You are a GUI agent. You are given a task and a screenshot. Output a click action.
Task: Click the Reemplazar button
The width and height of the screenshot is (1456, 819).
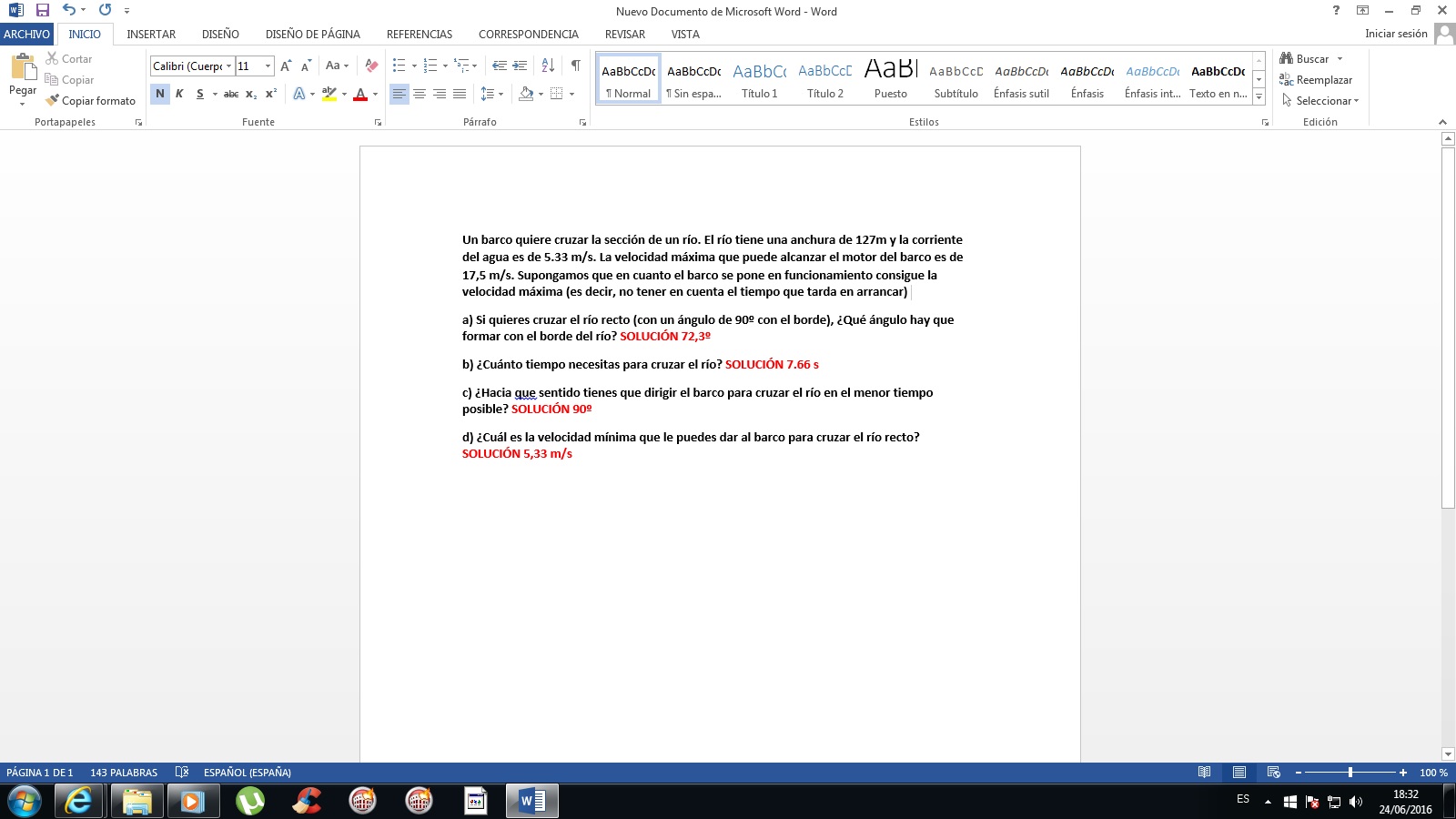[1316, 80]
